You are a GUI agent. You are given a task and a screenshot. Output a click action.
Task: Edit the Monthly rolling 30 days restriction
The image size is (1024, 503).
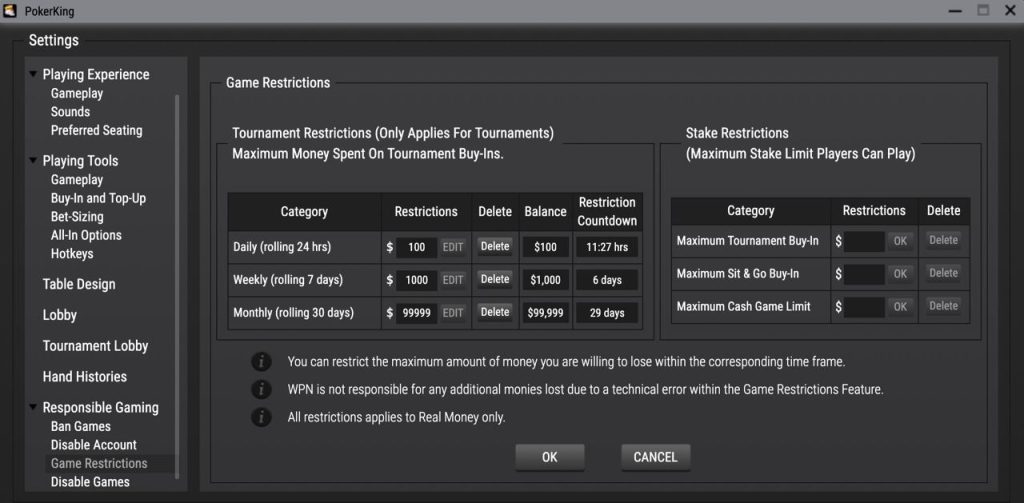(453, 313)
